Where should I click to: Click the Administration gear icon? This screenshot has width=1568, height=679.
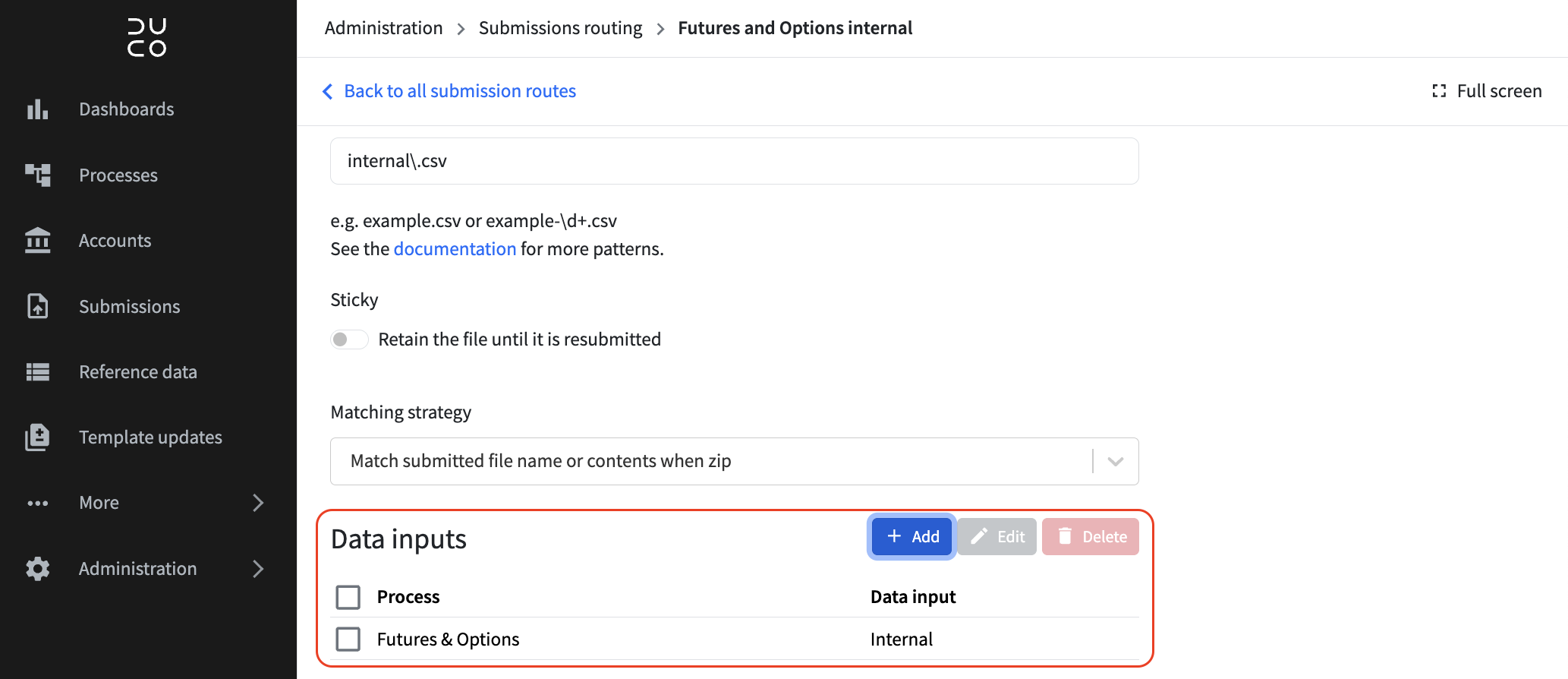coord(37,569)
